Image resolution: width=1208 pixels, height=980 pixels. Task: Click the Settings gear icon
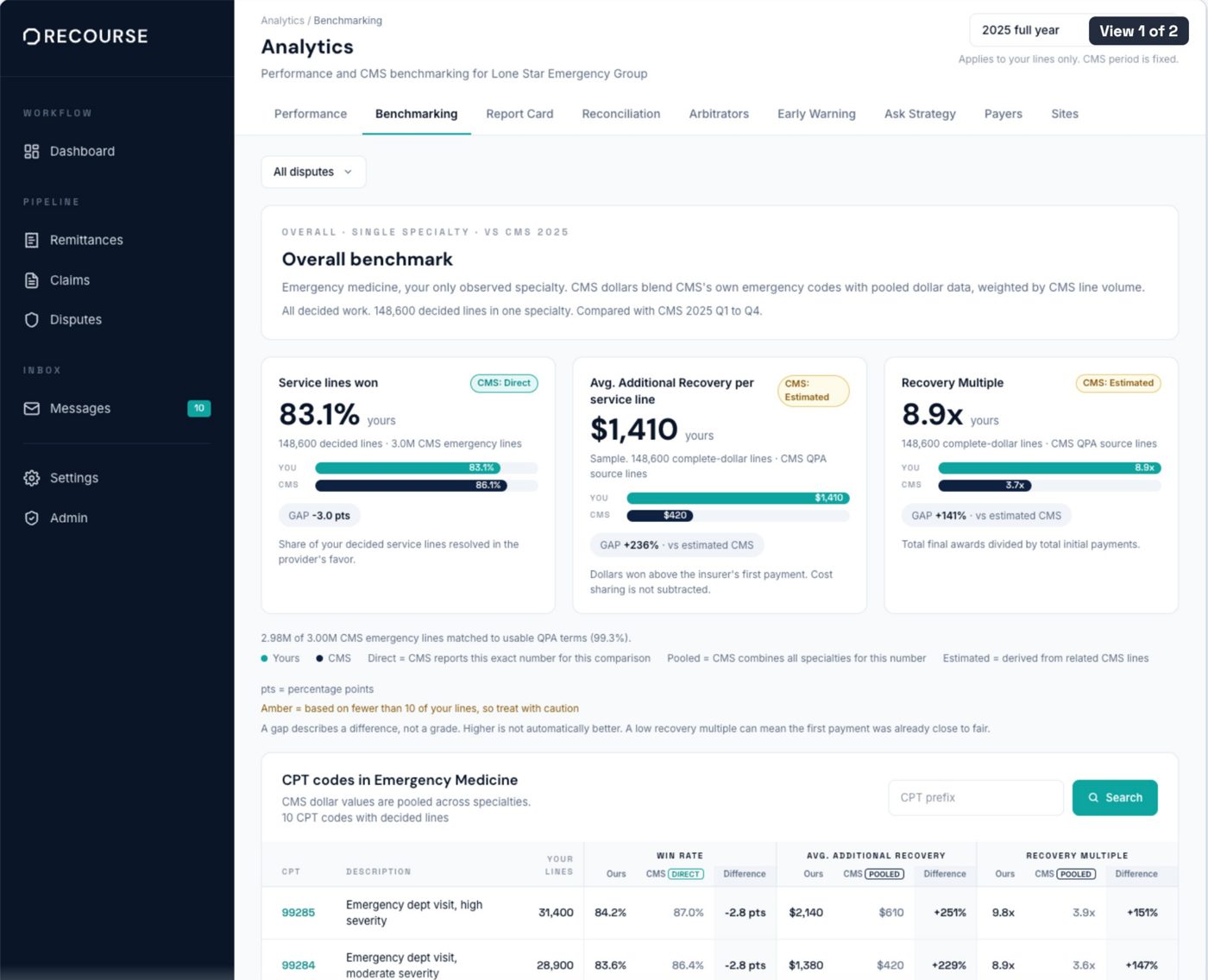pos(32,478)
